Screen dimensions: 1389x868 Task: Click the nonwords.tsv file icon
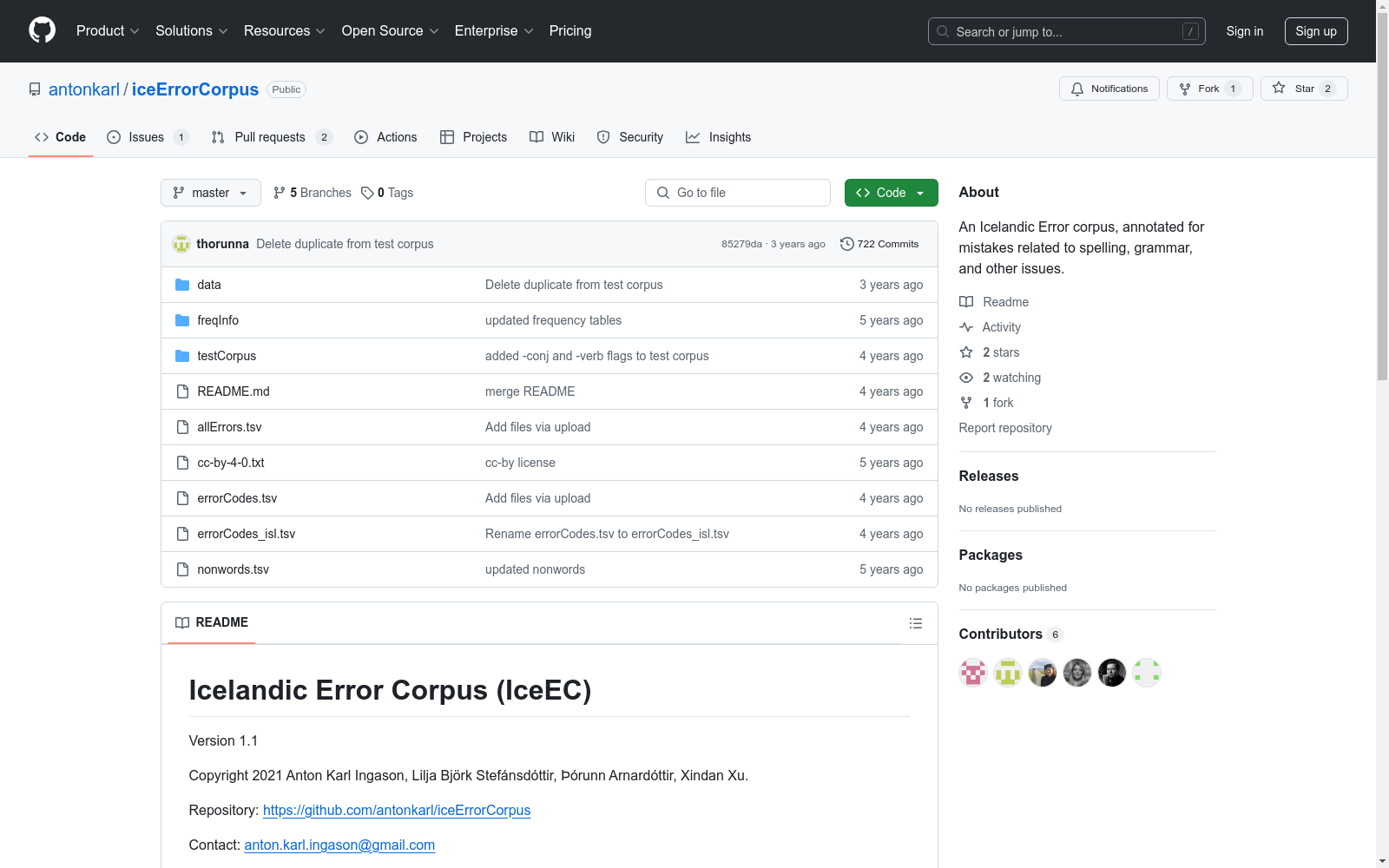(182, 569)
